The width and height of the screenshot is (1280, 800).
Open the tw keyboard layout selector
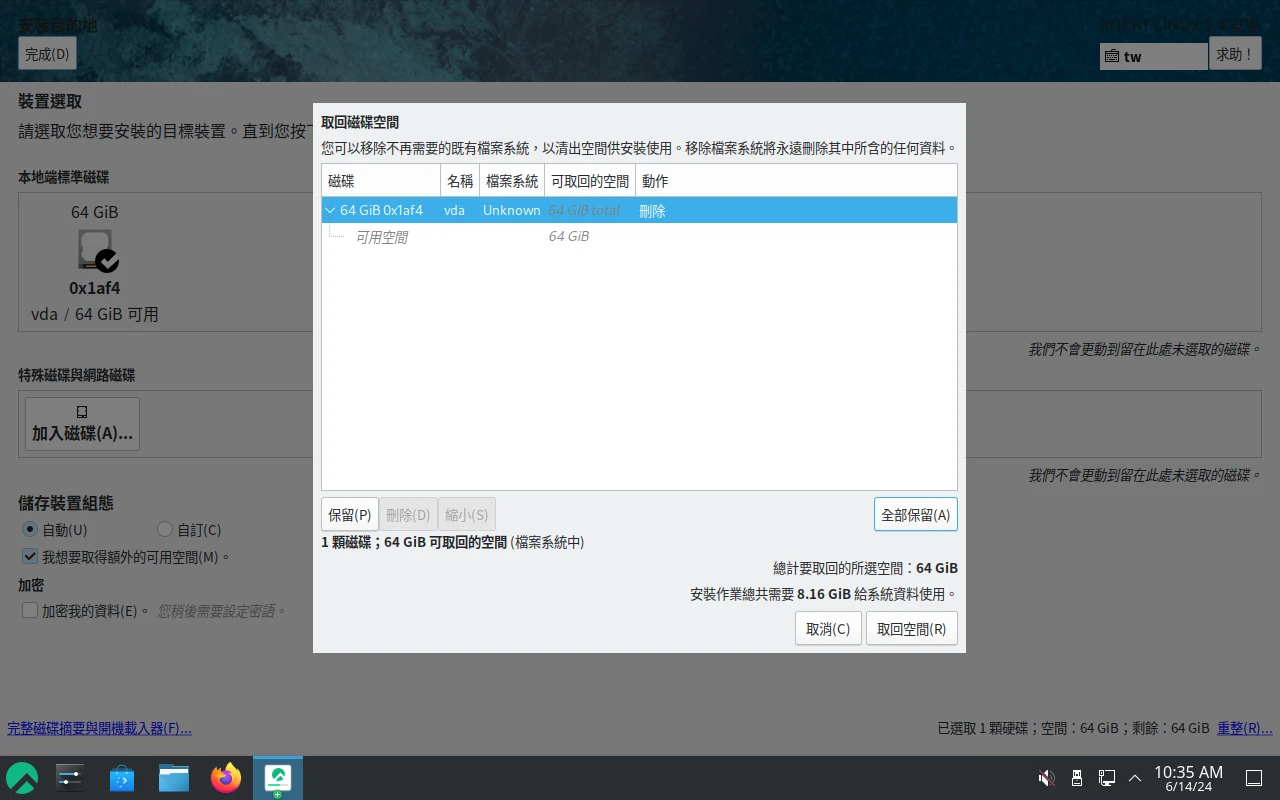click(x=1153, y=57)
